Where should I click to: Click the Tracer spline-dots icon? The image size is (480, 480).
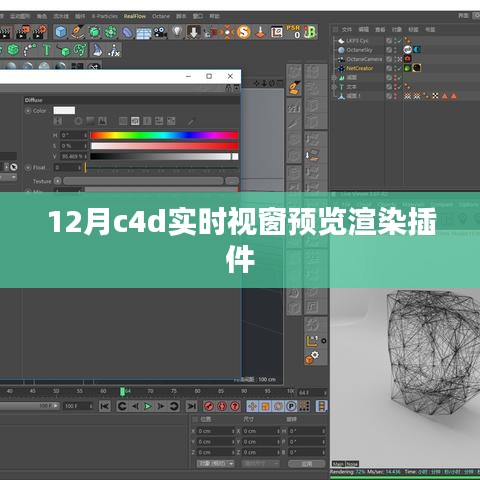click(x=30, y=50)
